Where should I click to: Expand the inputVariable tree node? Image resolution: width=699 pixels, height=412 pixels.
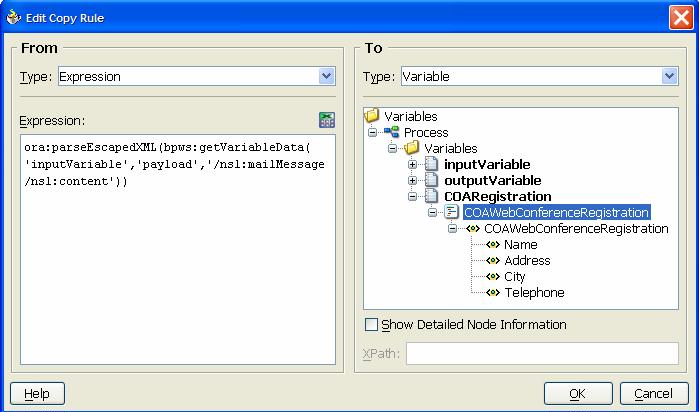[412, 165]
